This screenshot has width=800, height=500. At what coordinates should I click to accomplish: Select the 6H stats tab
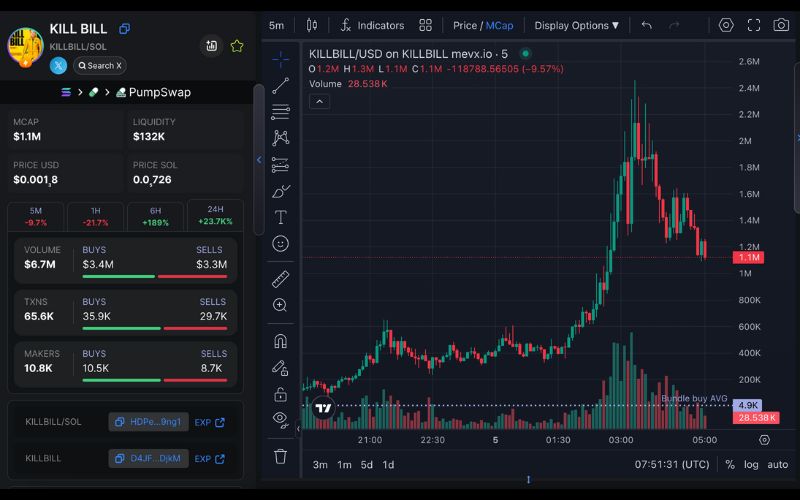tap(155, 216)
